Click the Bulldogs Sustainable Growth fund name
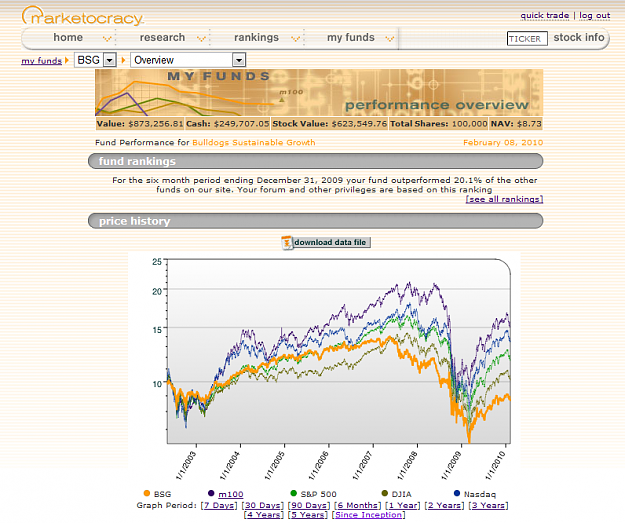The width and height of the screenshot is (625, 523). pos(254,142)
